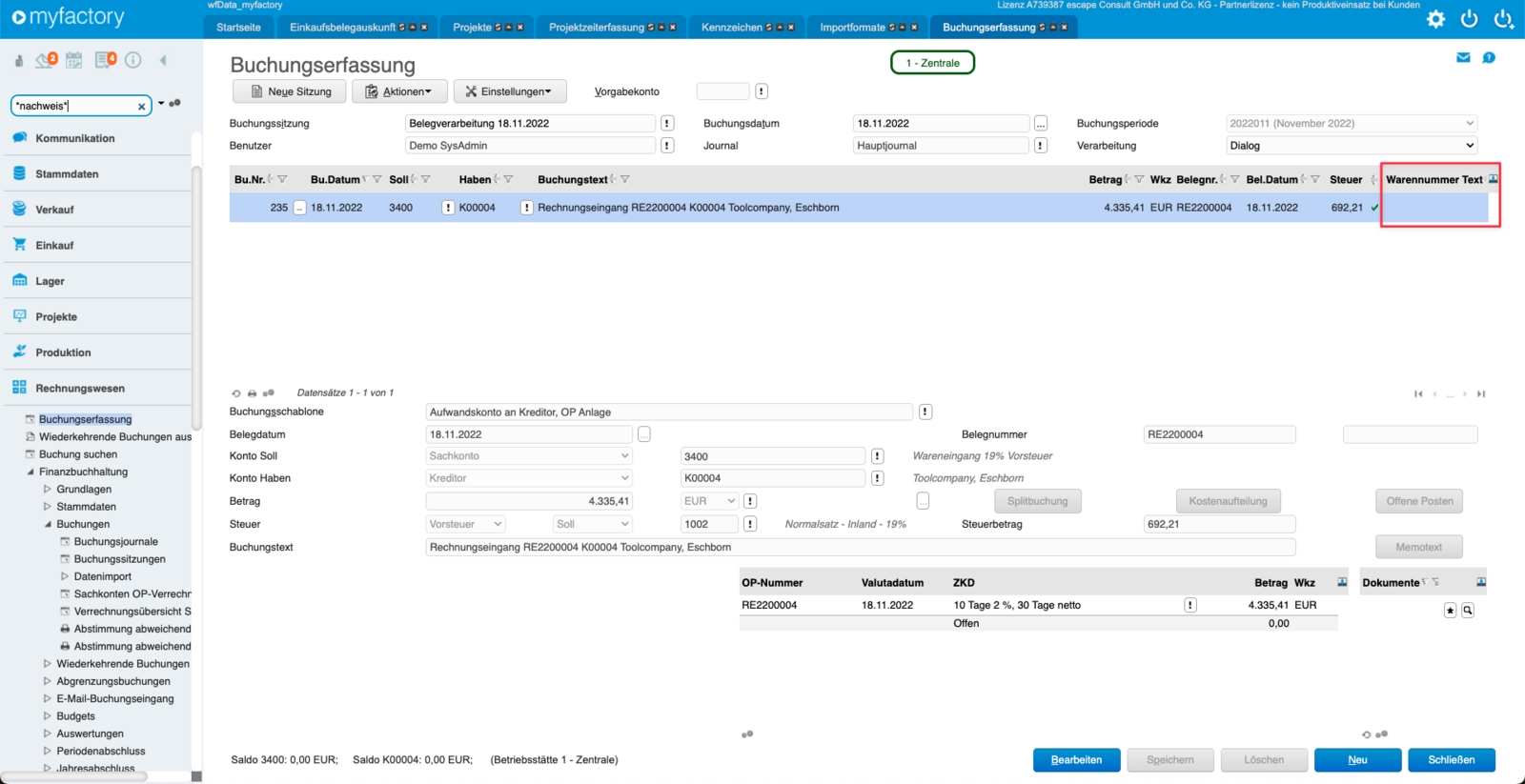Switch to the Importformate tab

point(852,28)
